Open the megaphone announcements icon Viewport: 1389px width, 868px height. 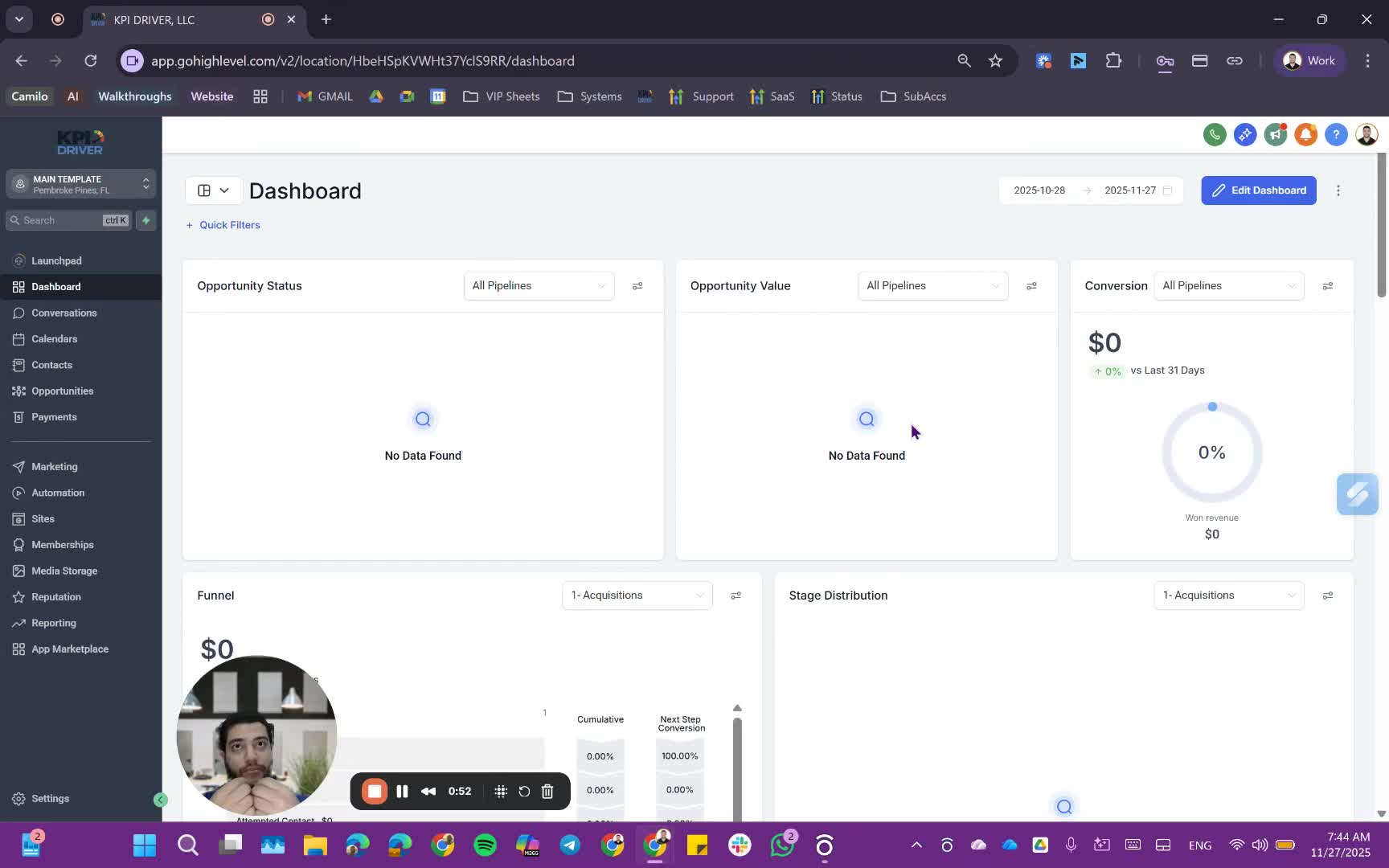coord(1276,134)
